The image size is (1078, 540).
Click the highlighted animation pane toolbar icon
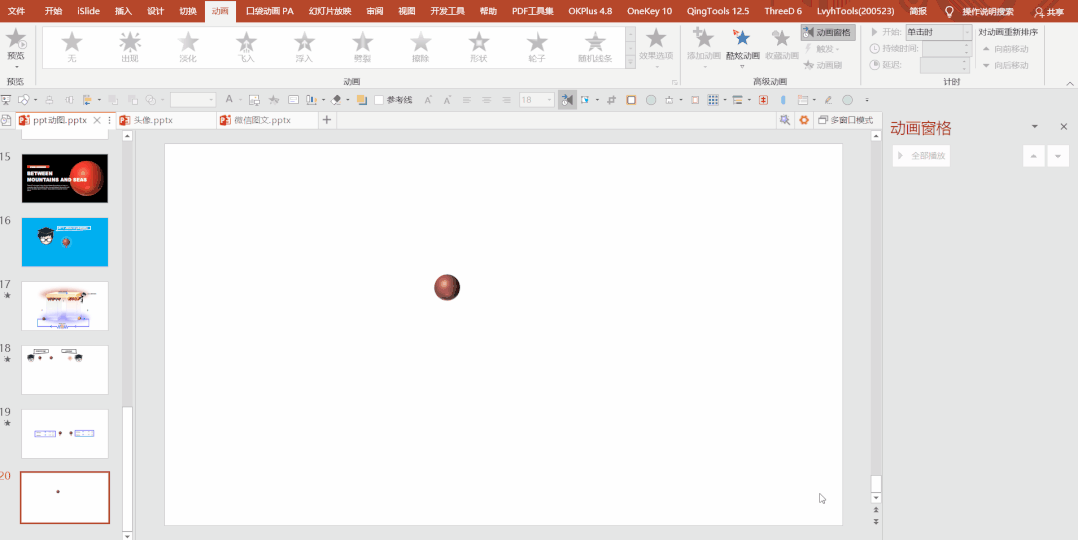566,100
